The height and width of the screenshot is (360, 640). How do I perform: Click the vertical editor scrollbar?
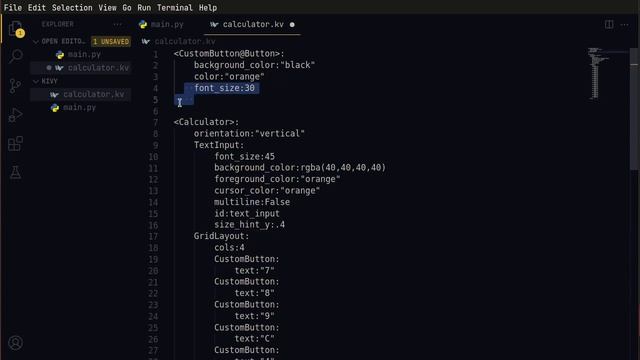(634, 108)
